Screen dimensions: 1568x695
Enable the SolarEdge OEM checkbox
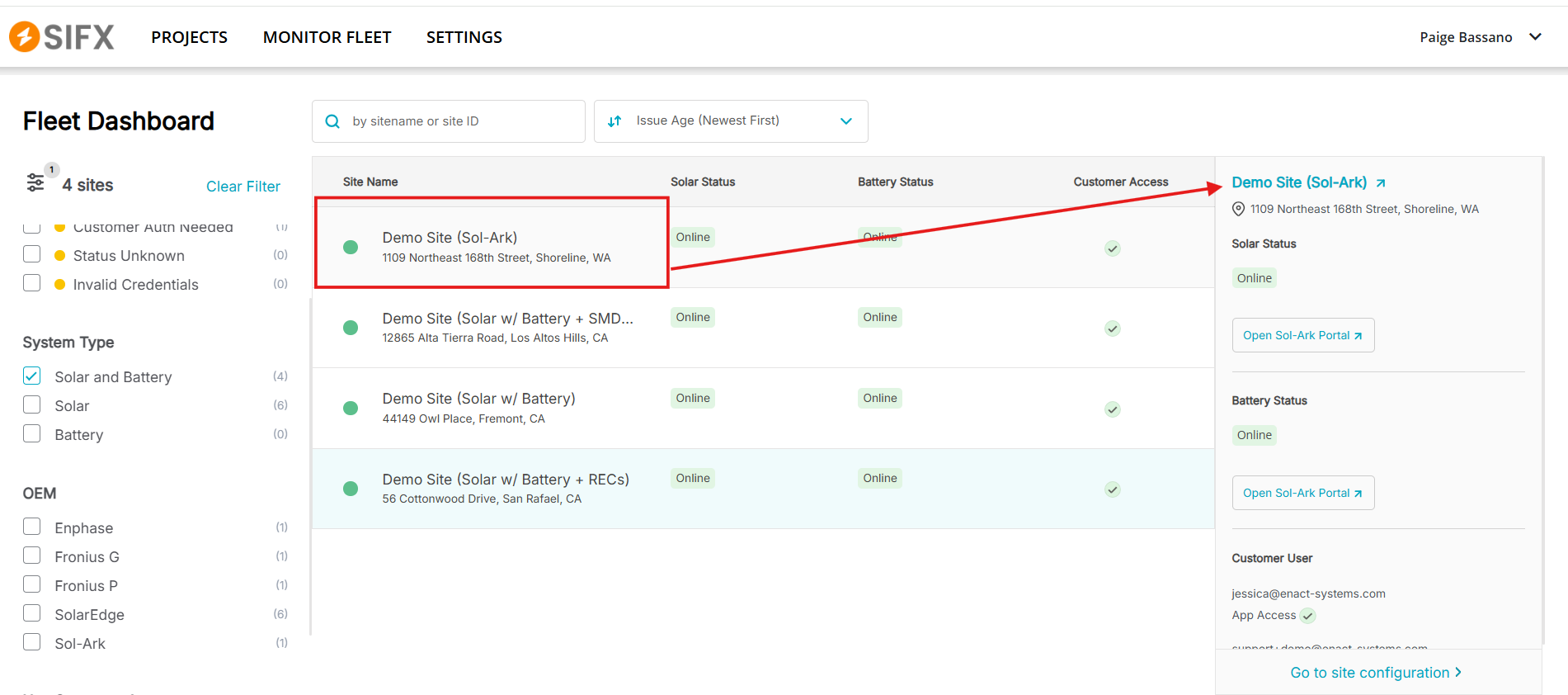(32, 613)
